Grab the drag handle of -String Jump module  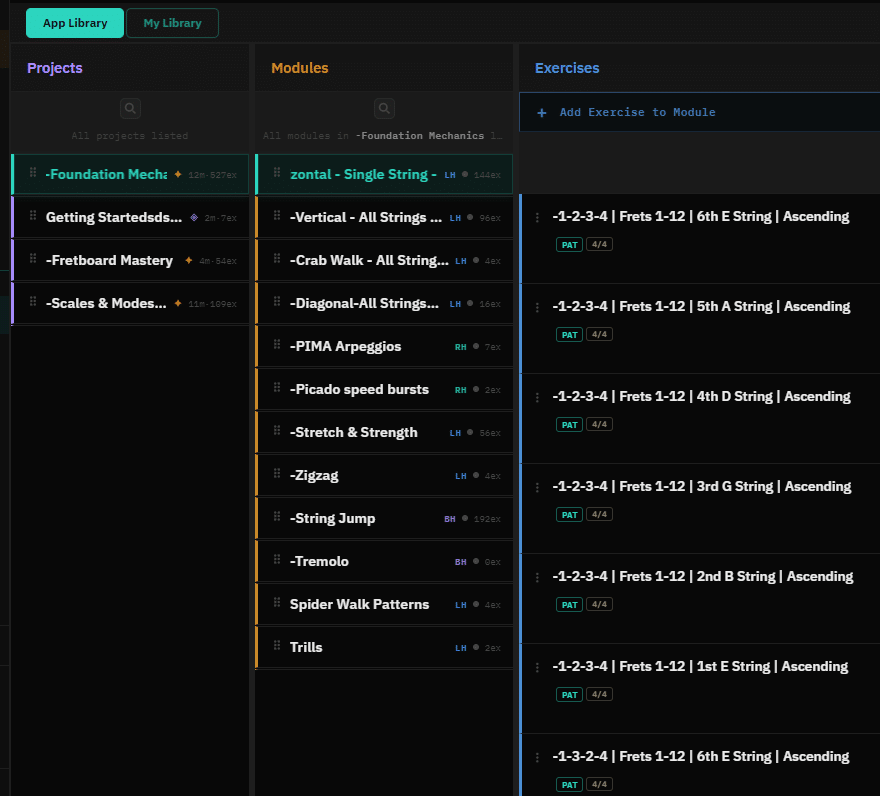277,516
